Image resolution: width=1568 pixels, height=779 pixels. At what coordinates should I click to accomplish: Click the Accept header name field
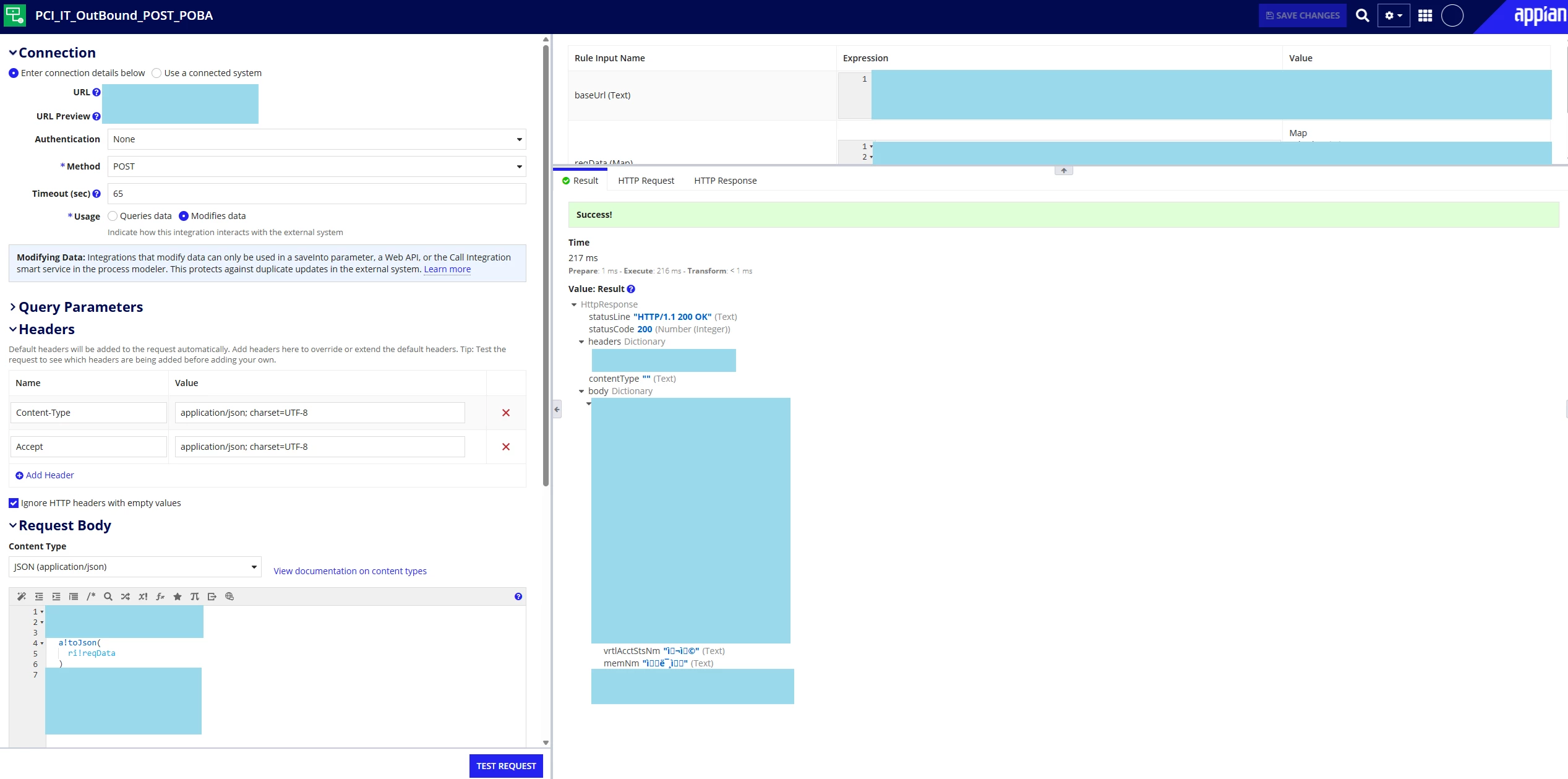click(88, 447)
